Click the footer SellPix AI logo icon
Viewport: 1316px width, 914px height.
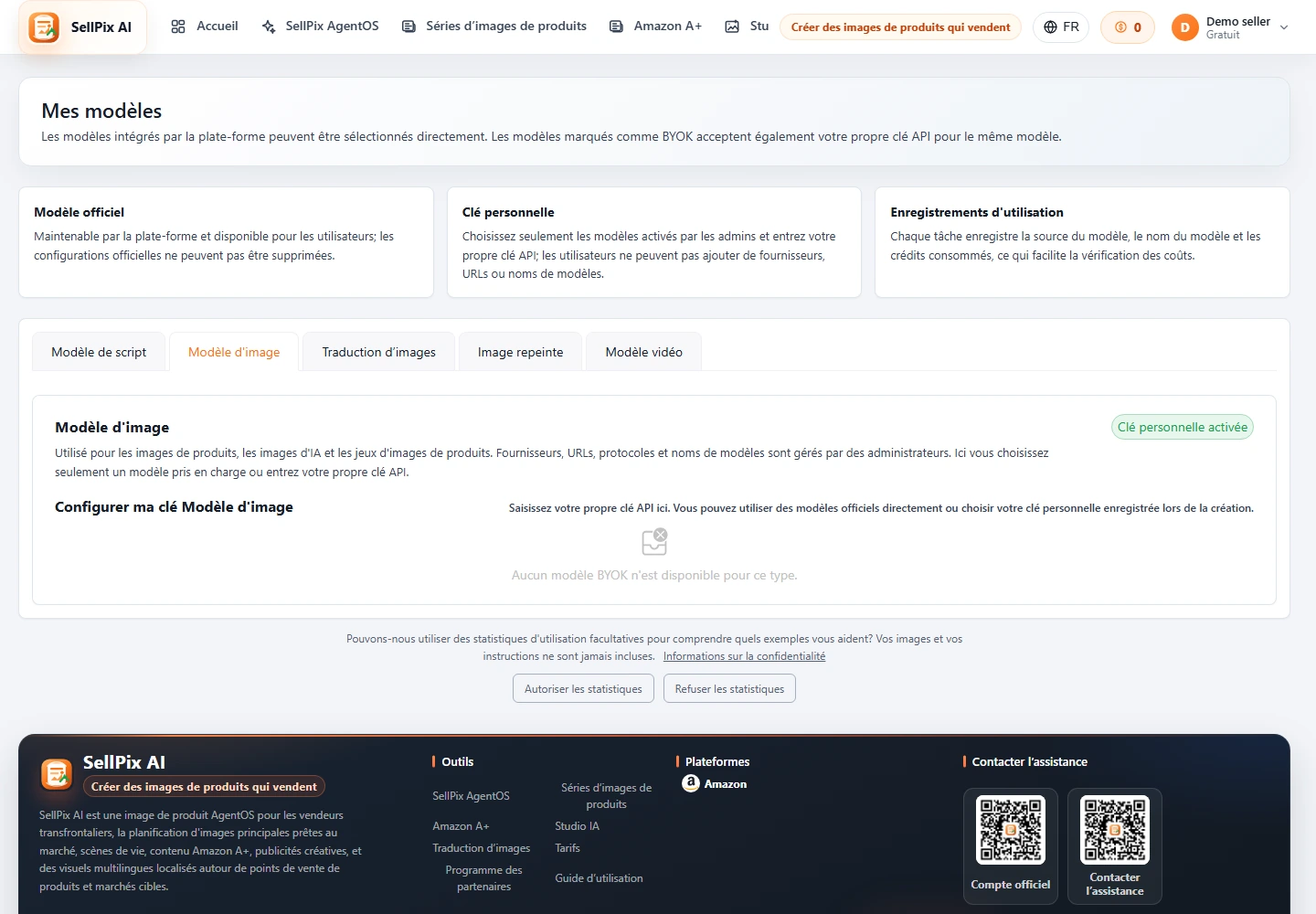57,774
